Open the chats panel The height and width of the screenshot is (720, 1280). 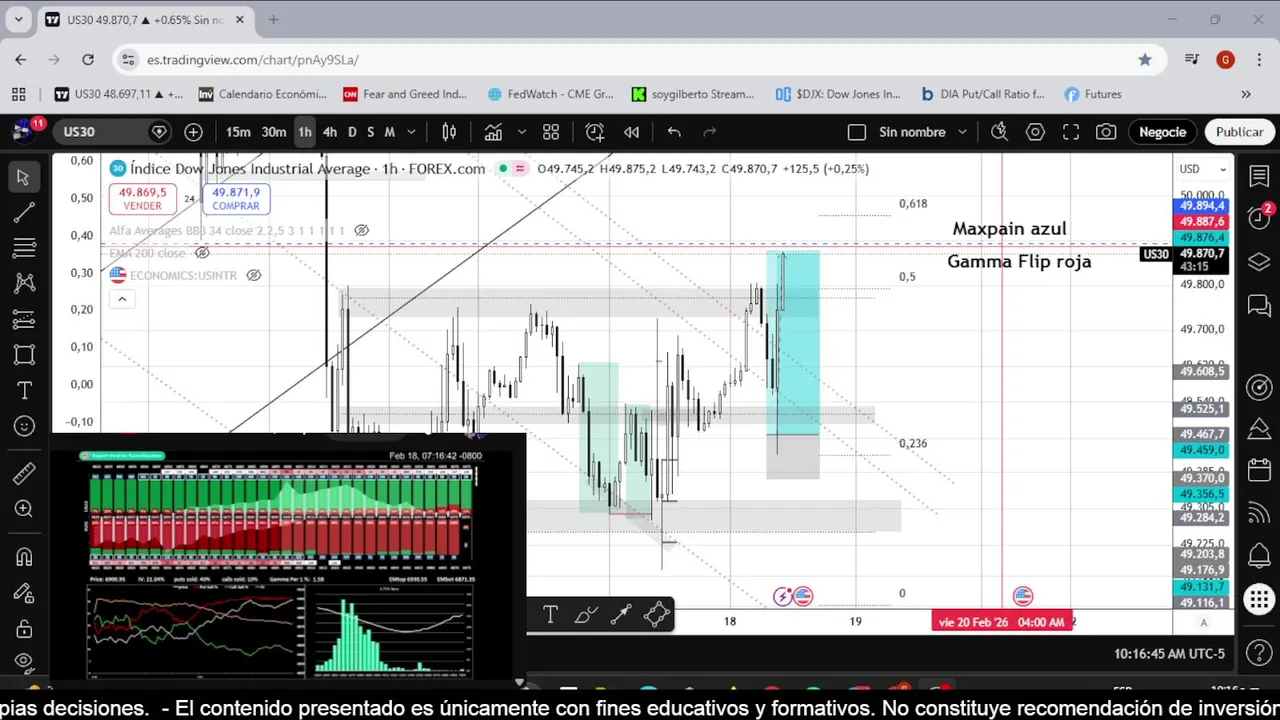coord(1259,305)
